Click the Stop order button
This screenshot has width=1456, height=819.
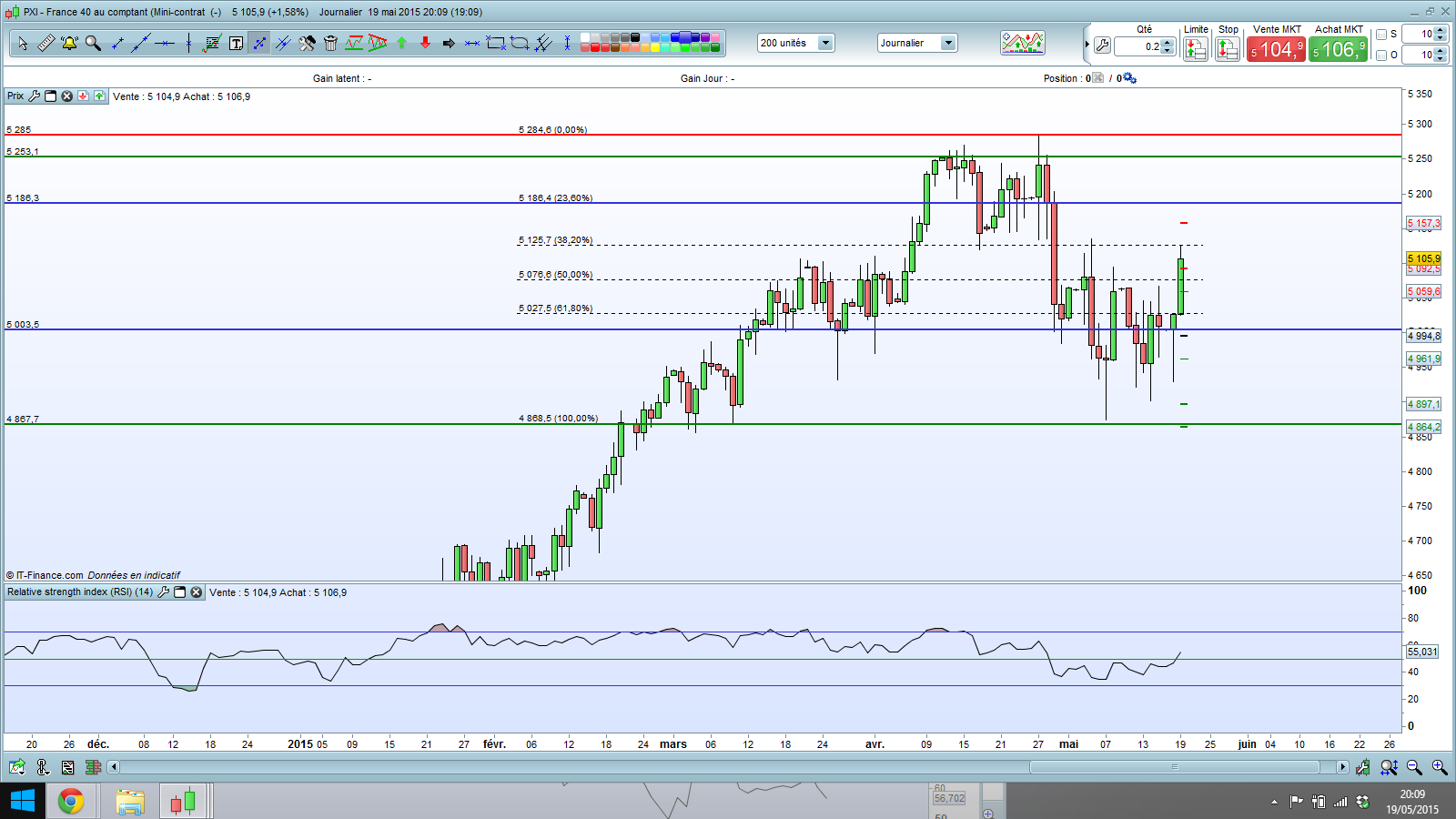[x=1228, y=49]
